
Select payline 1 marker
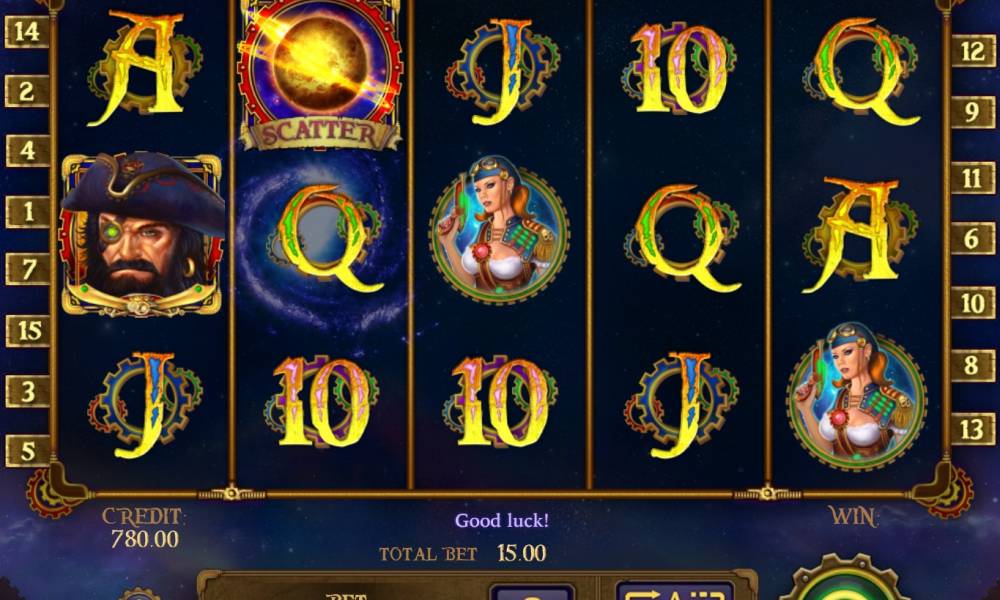tap(27, 211)
